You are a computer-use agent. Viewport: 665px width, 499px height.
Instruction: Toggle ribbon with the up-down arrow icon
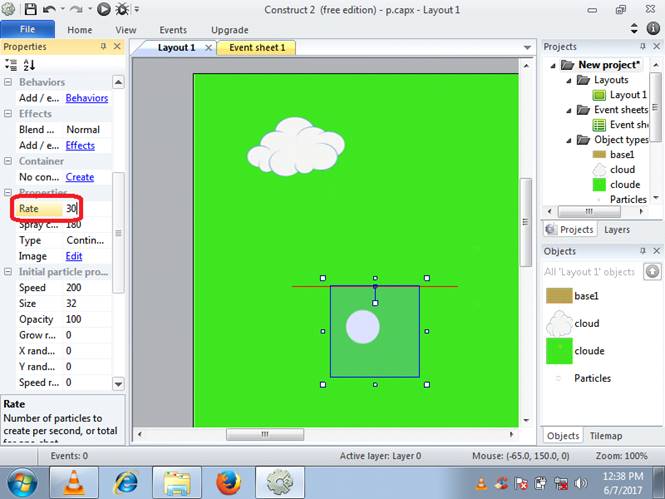[x=634, y=28]
